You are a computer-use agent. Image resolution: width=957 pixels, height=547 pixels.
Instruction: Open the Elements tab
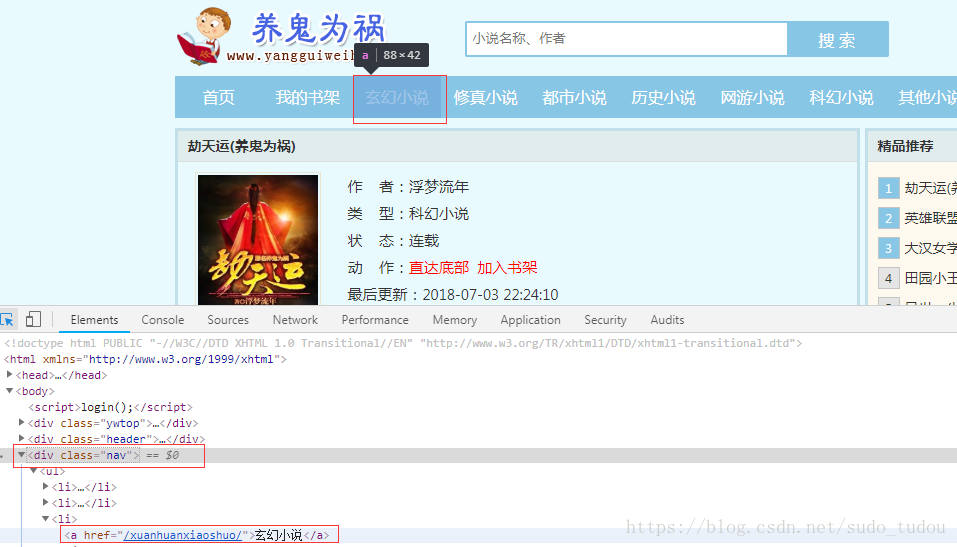click(x=94, y=320)
